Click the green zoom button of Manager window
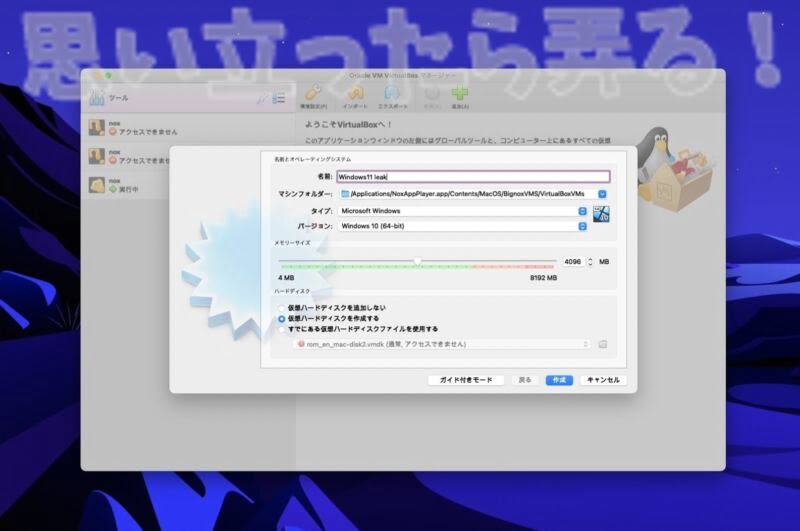The height and width of the screenshot is (531, 800). tap(108, 75)
